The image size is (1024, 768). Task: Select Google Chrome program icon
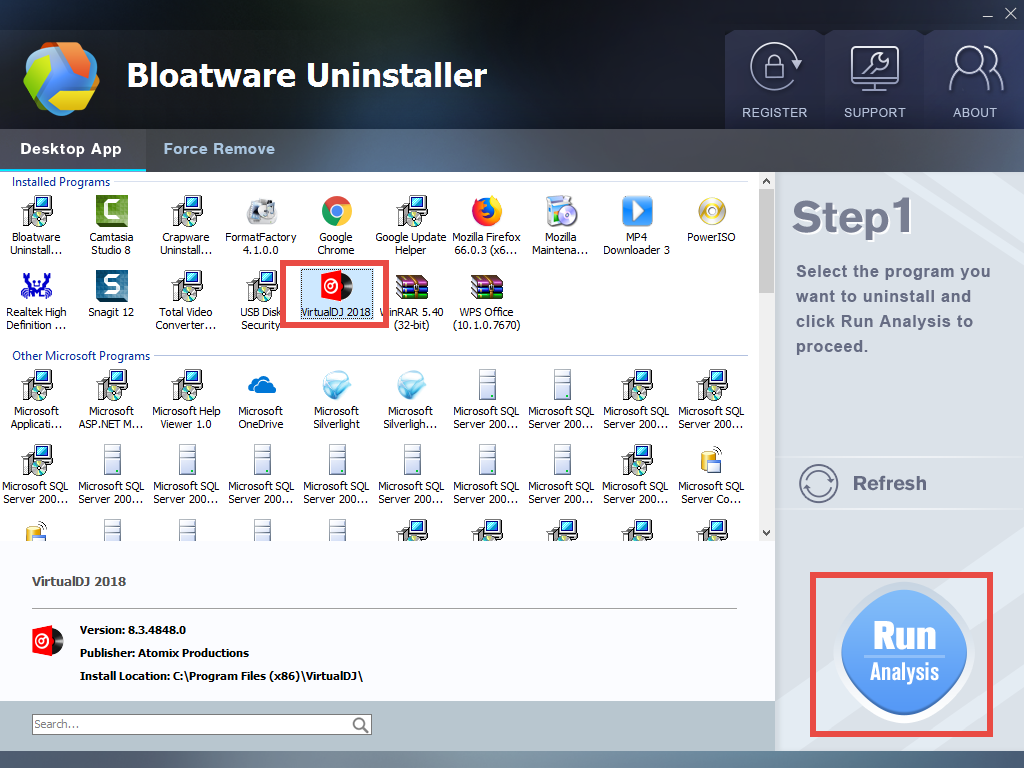pyautogui.click(x=336, y=212)
